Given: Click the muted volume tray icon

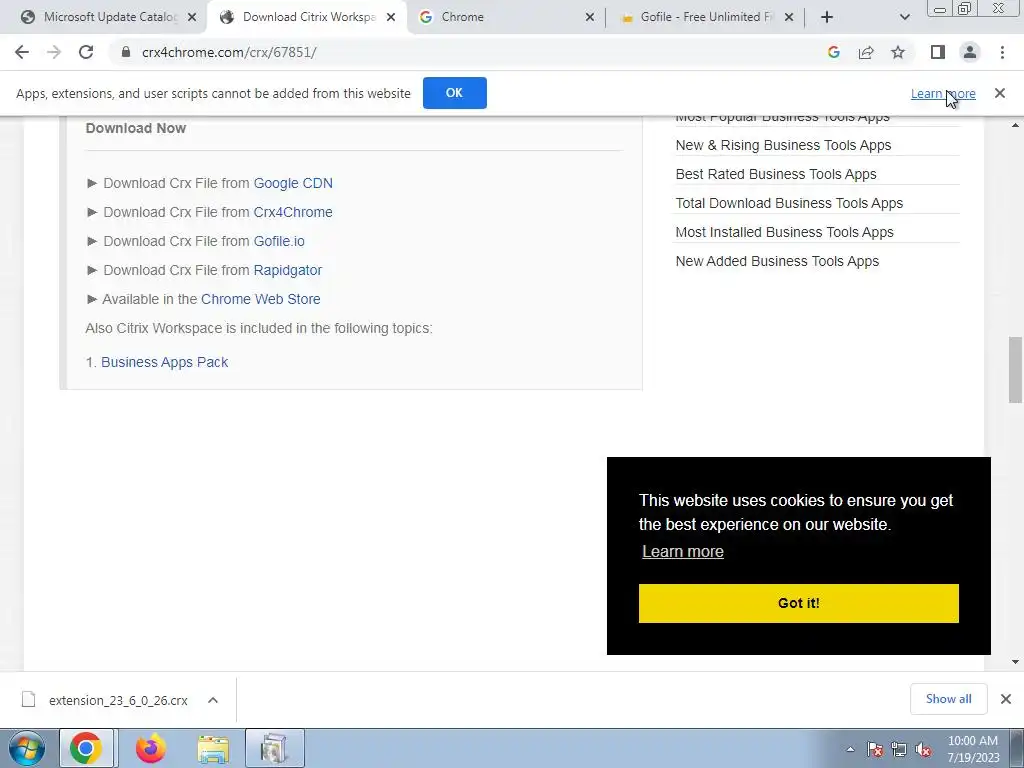Looking at the screenshot, I should (923, 749).
